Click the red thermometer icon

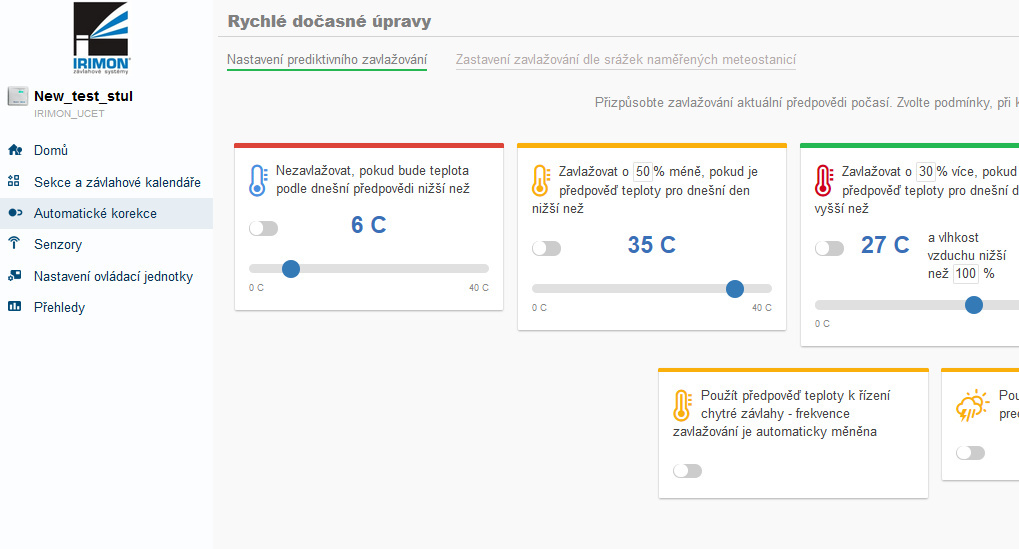824,181
